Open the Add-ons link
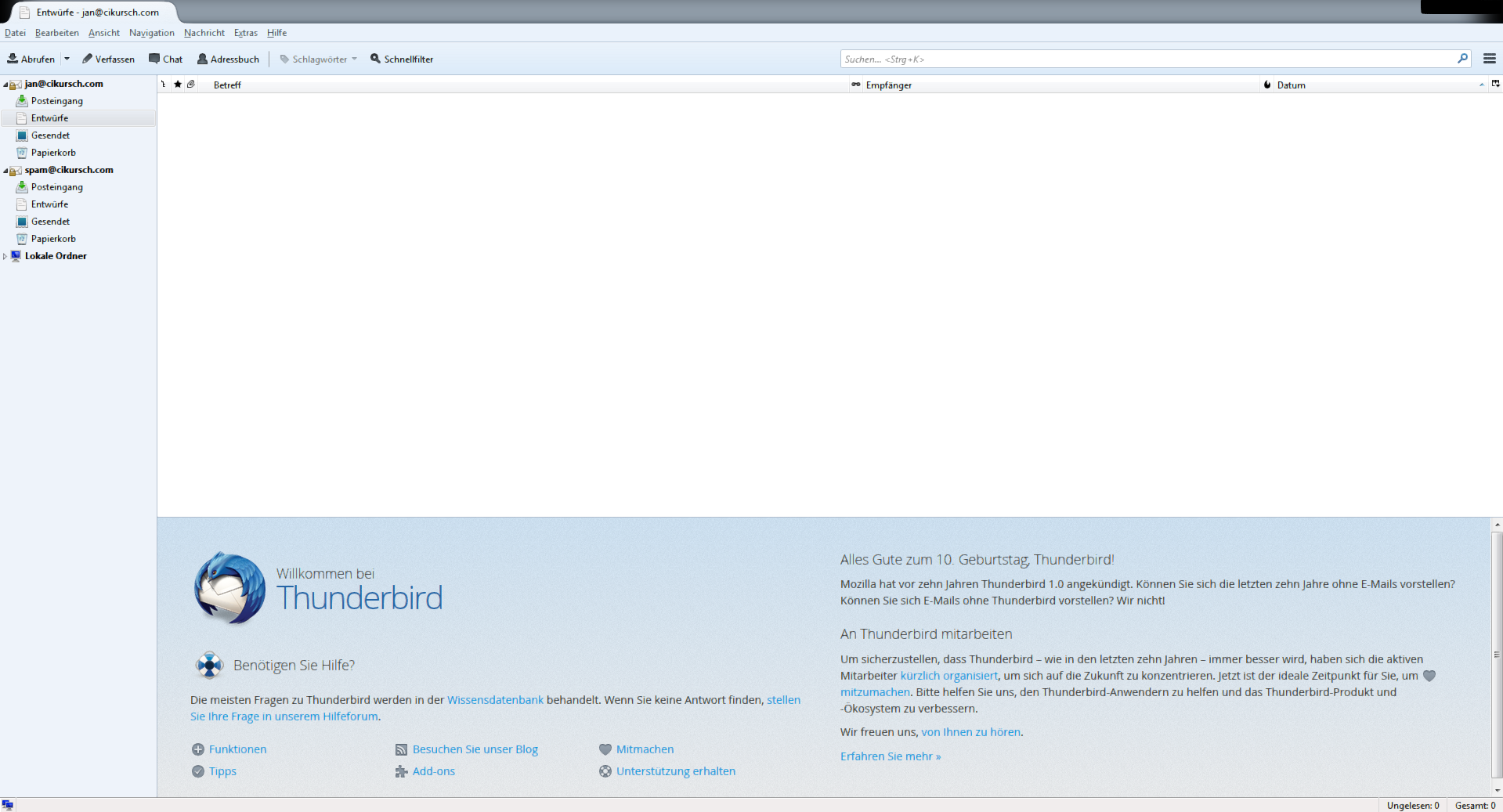Image resolution: width=1503 pixels, height=812 pixels. point(434,771)
